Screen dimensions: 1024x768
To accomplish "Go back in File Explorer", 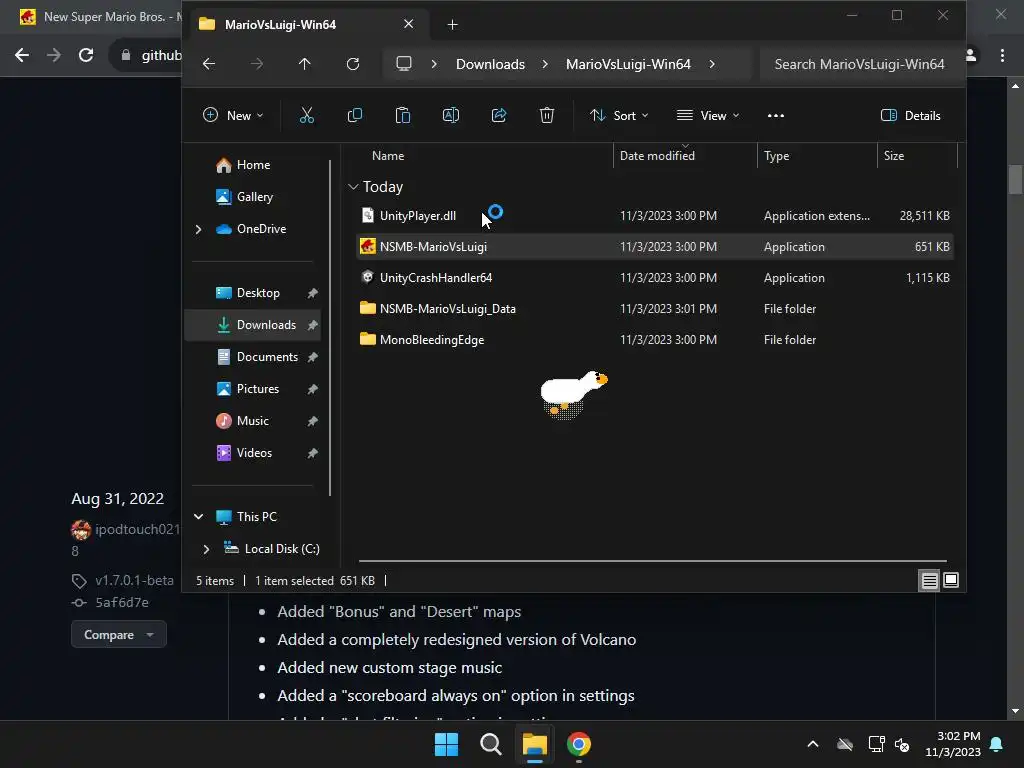I will click(209, 63).
